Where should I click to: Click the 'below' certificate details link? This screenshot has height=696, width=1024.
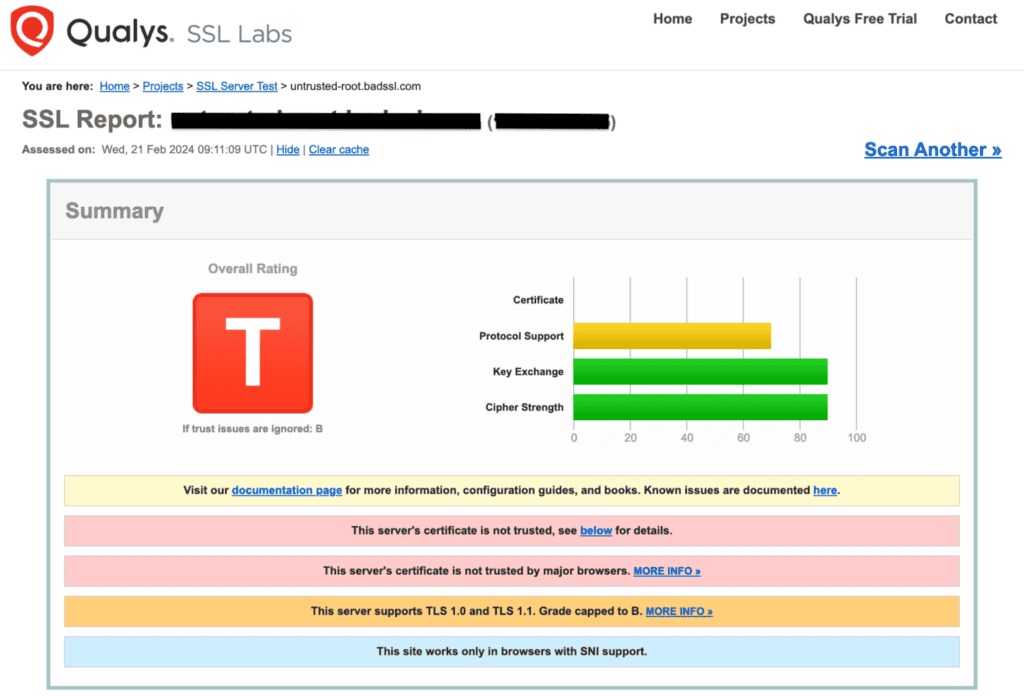pyautogui.click(x=596, y=531)
